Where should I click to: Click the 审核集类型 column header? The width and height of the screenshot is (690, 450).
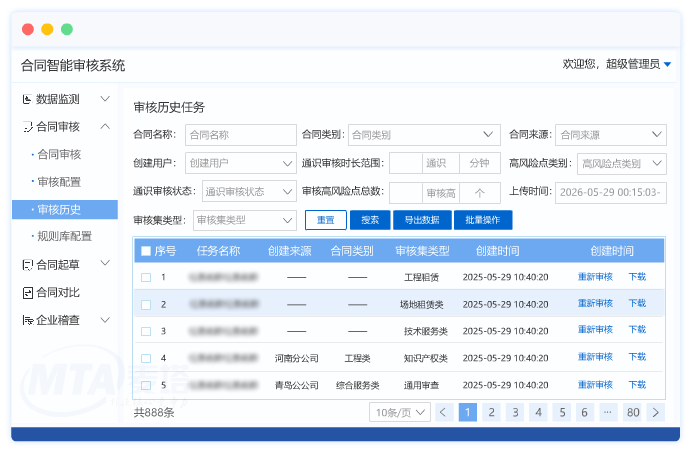point(422,251)
